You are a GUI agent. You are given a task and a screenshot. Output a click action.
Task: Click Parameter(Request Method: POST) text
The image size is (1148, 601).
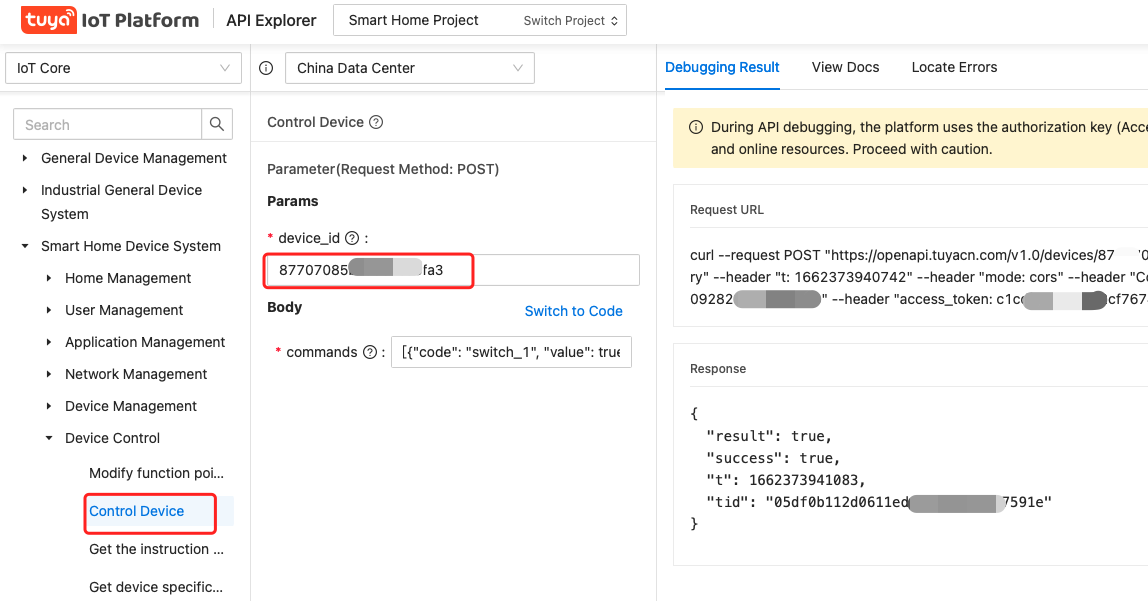tap(383, 169)
